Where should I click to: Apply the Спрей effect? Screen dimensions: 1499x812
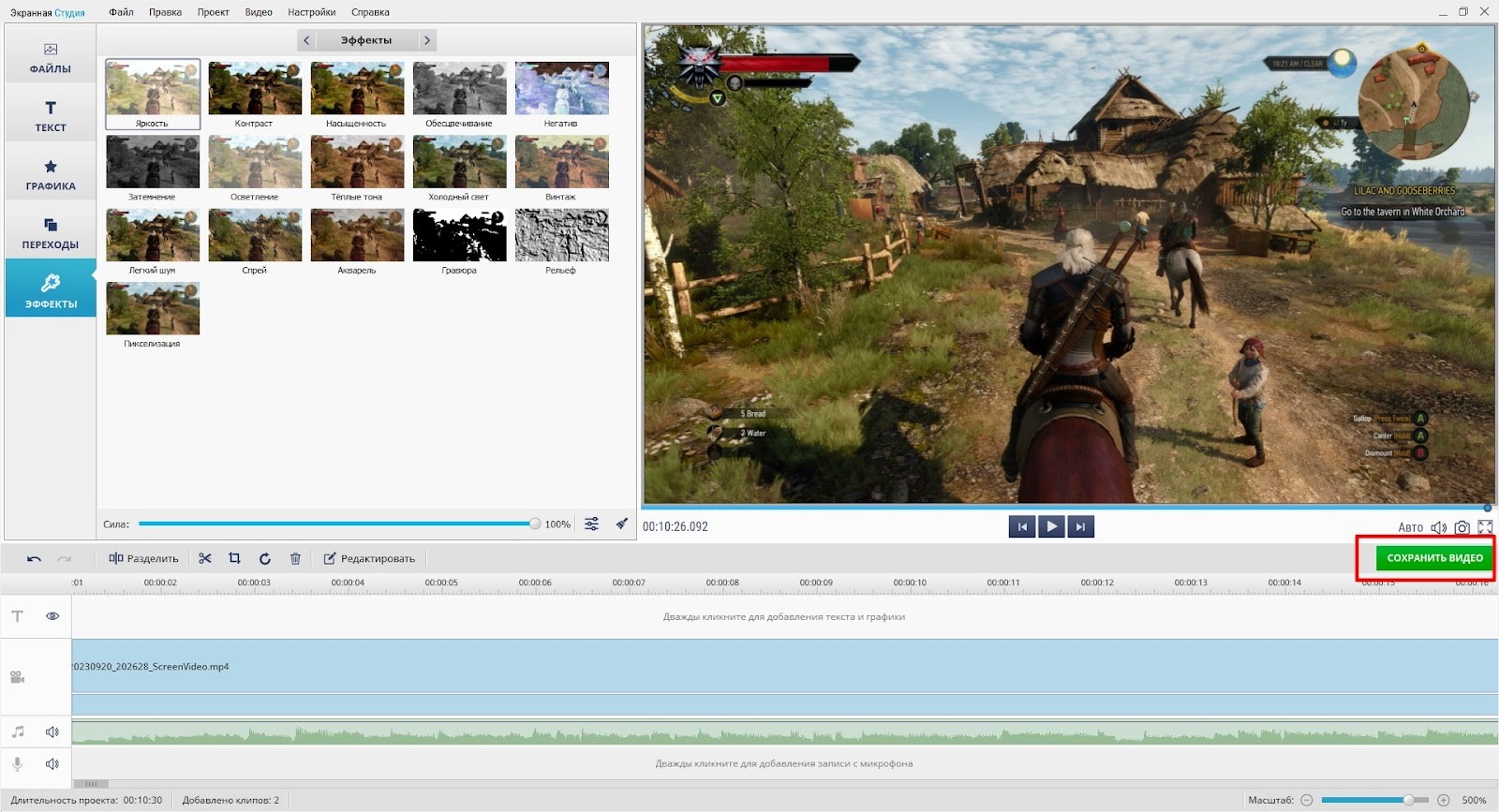coord(255,241)
